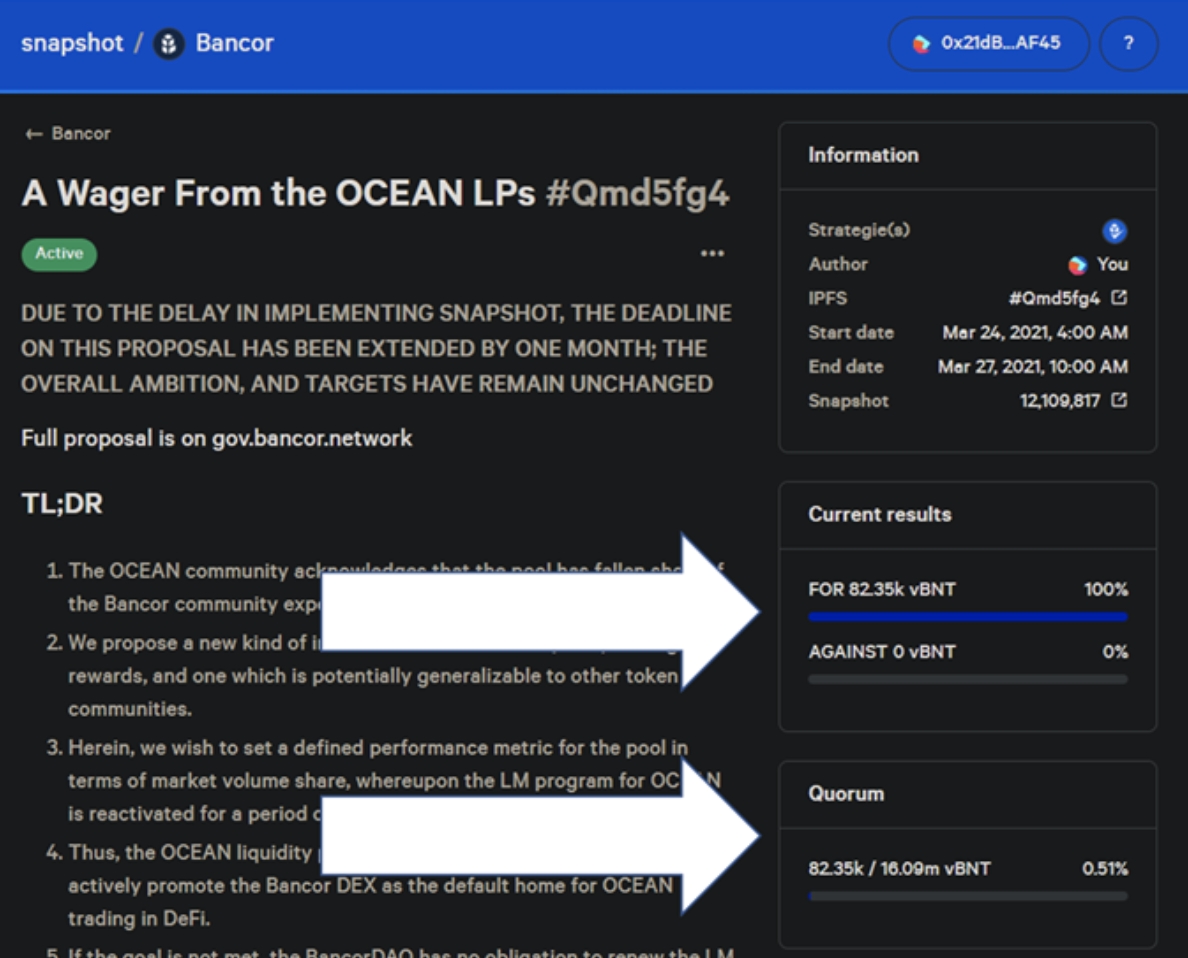Screen dimensions: 1188x958
Task: Click the snapshot home link in header
Action: click(72, 44)
